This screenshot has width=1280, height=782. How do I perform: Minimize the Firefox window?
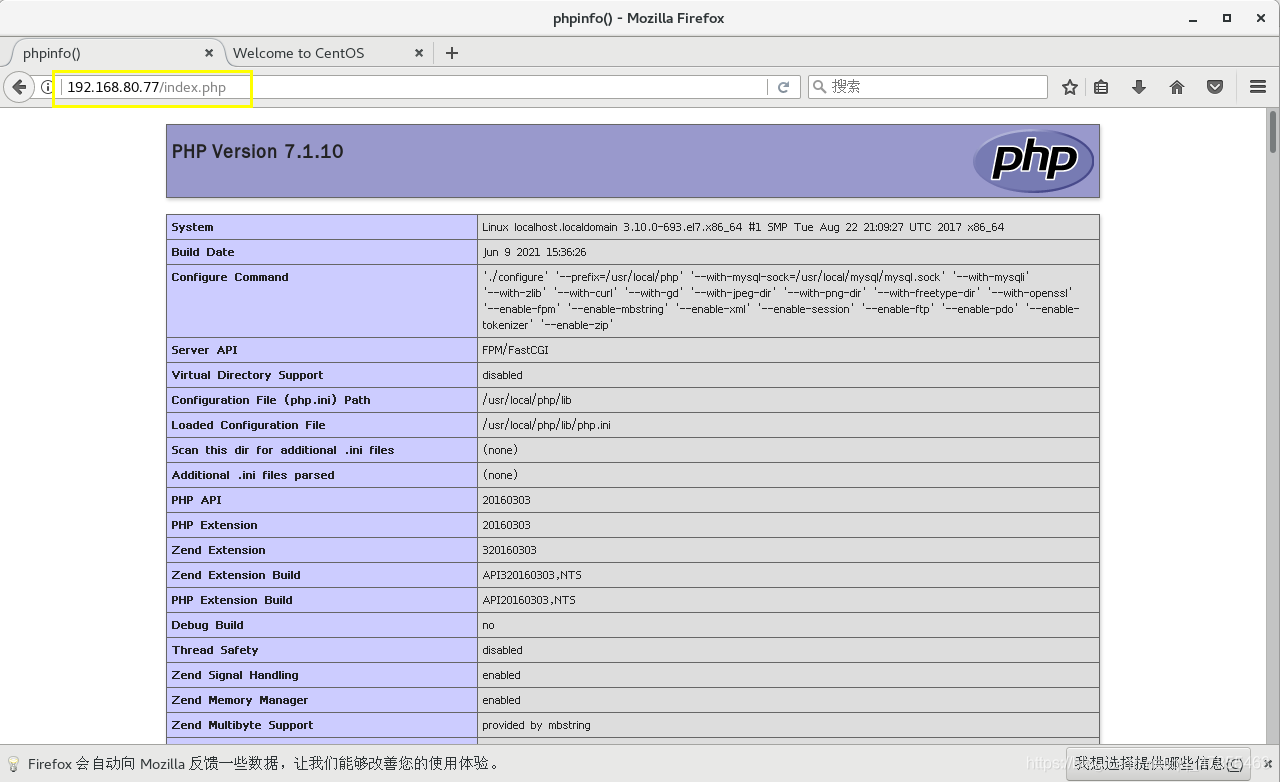click(1193, 18)
